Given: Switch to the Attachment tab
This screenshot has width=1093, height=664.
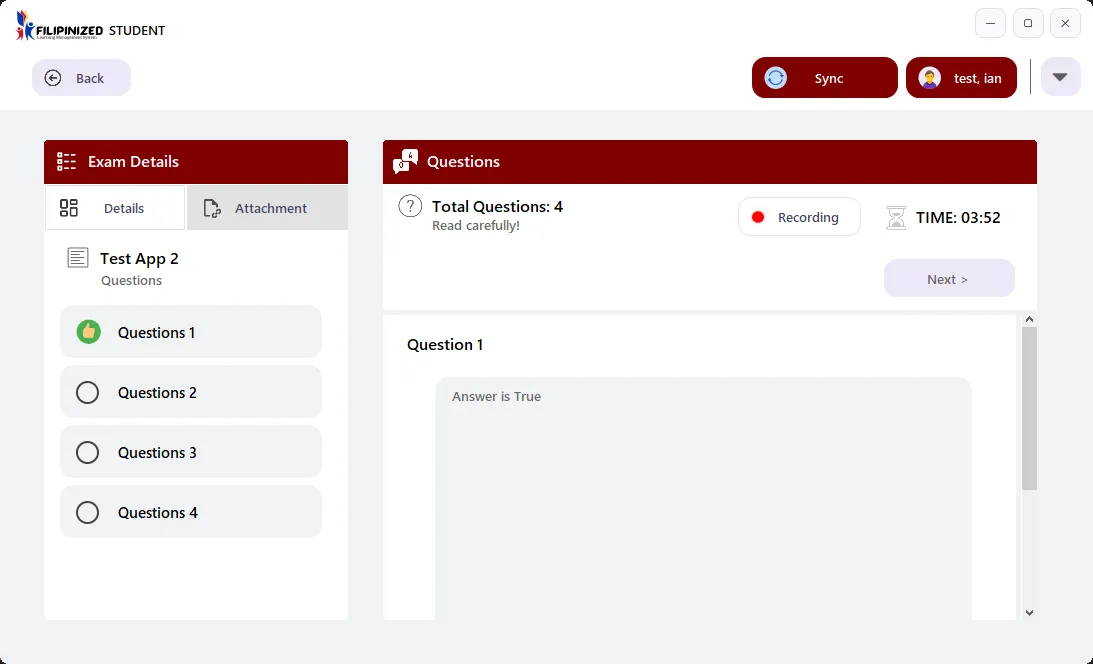Looking at the screenshot, I should pos(267,208).
